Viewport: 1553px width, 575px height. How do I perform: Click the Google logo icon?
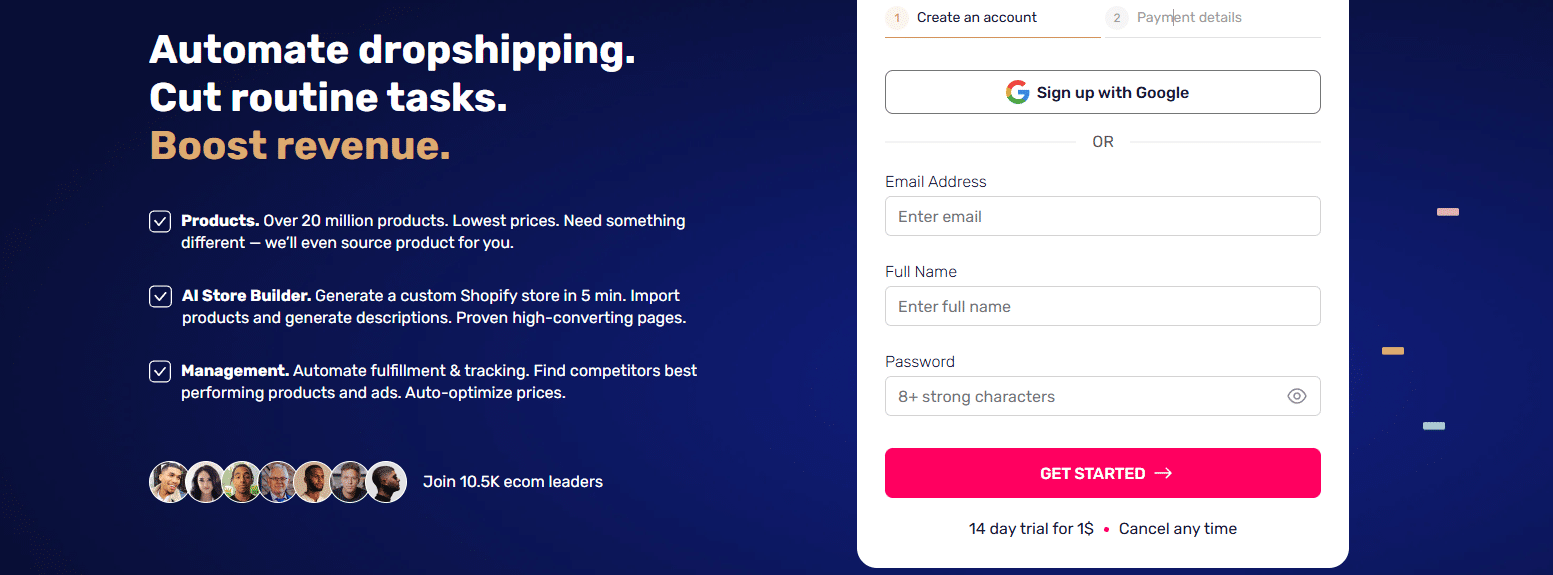pyautogui.click(x=1017, y=93)
